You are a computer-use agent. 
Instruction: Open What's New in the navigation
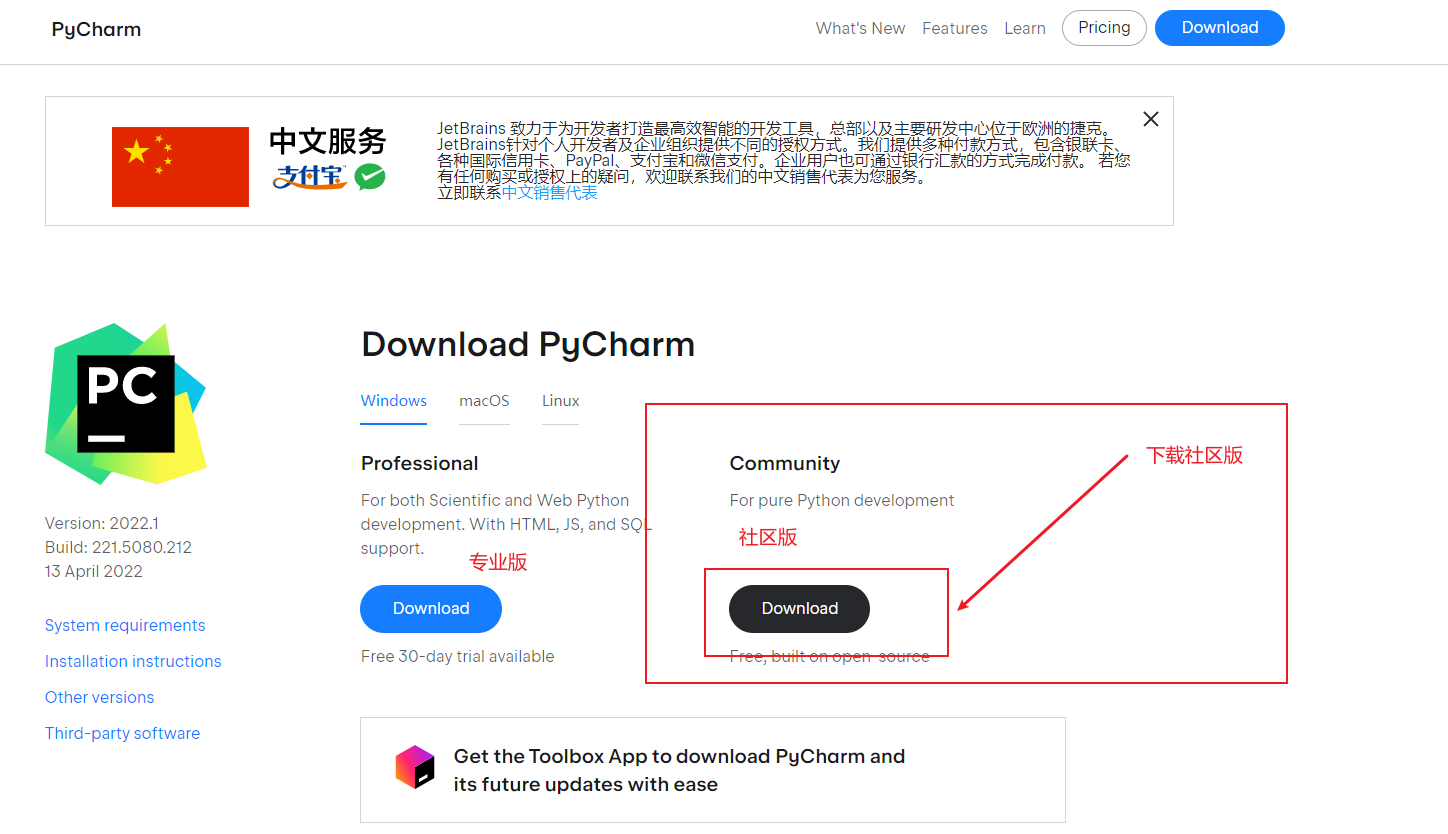(x=860, y=29)
